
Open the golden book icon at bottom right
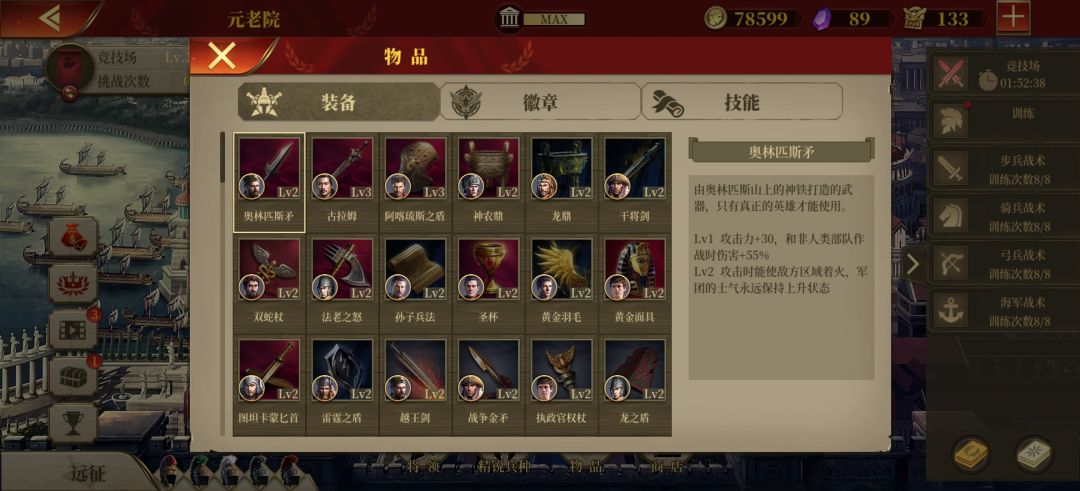[971, 454]
